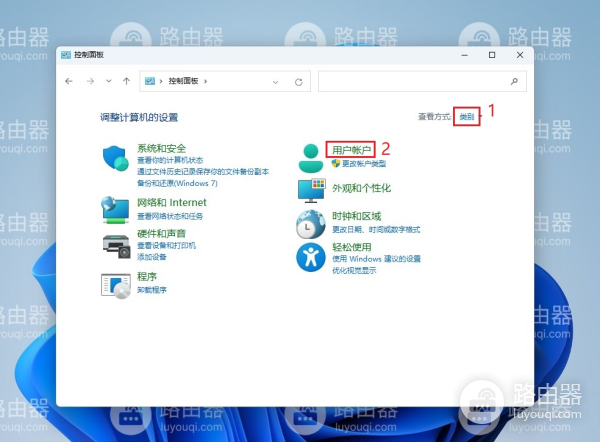
Task: Open 外观和个性化 category
Action: pos(361,188)
